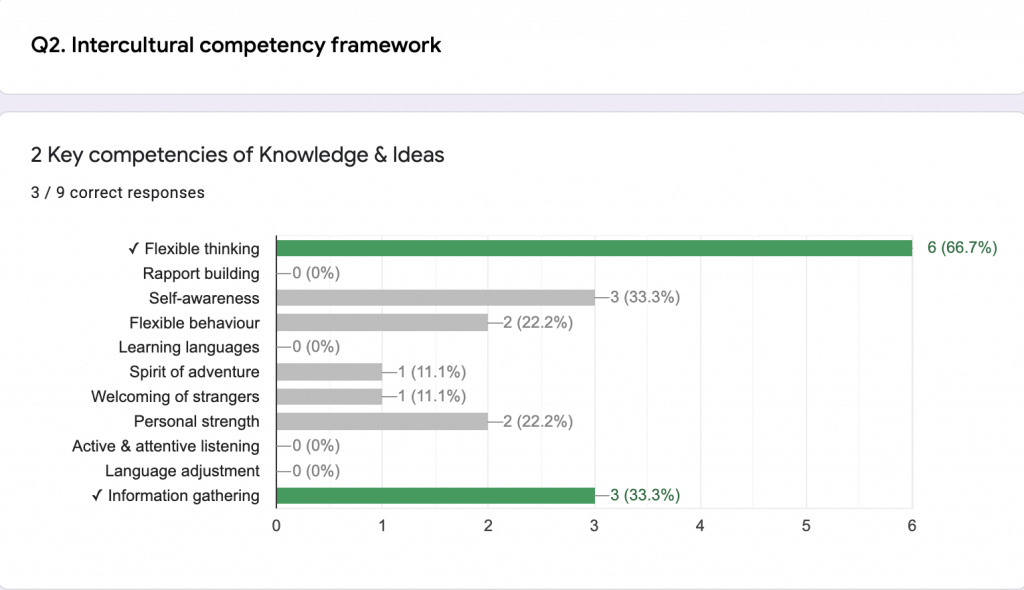
Task: Click the checkmark beside Information gathering
Action: click(x=97, y=495)
